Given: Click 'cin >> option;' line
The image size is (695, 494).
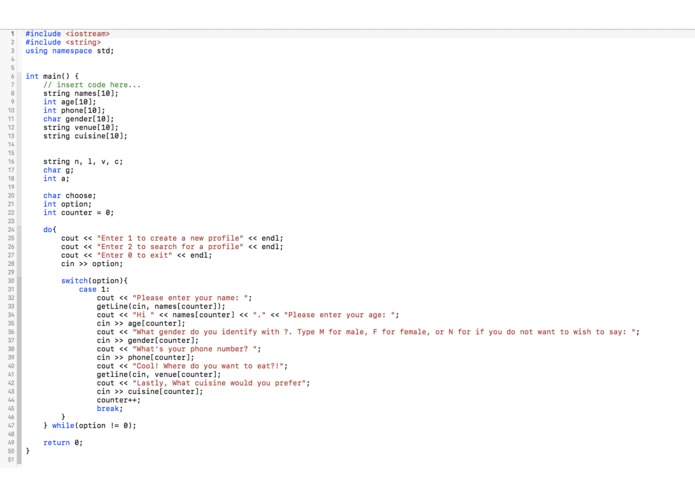Looking at the screenshot, I should point(92,264).
